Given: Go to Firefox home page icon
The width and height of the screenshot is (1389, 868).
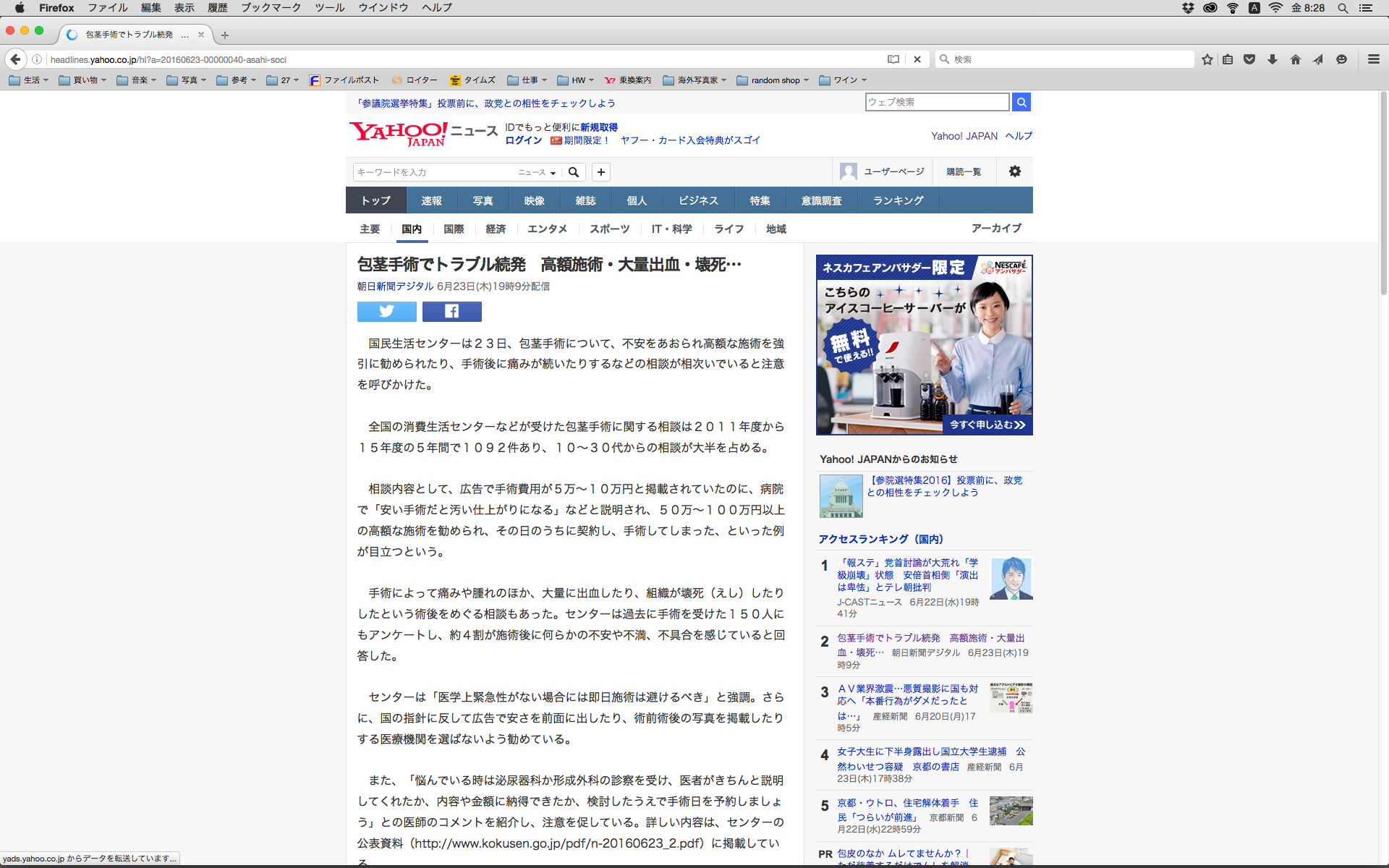Looking at the screenshot, I should [x=1295, y=59].
